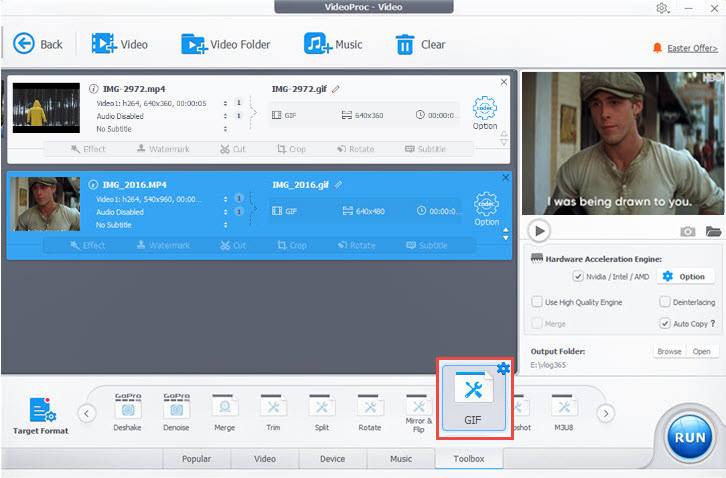Switch to the Popular tab
Viewport: 726px width, 478px height.
point(196,459)
